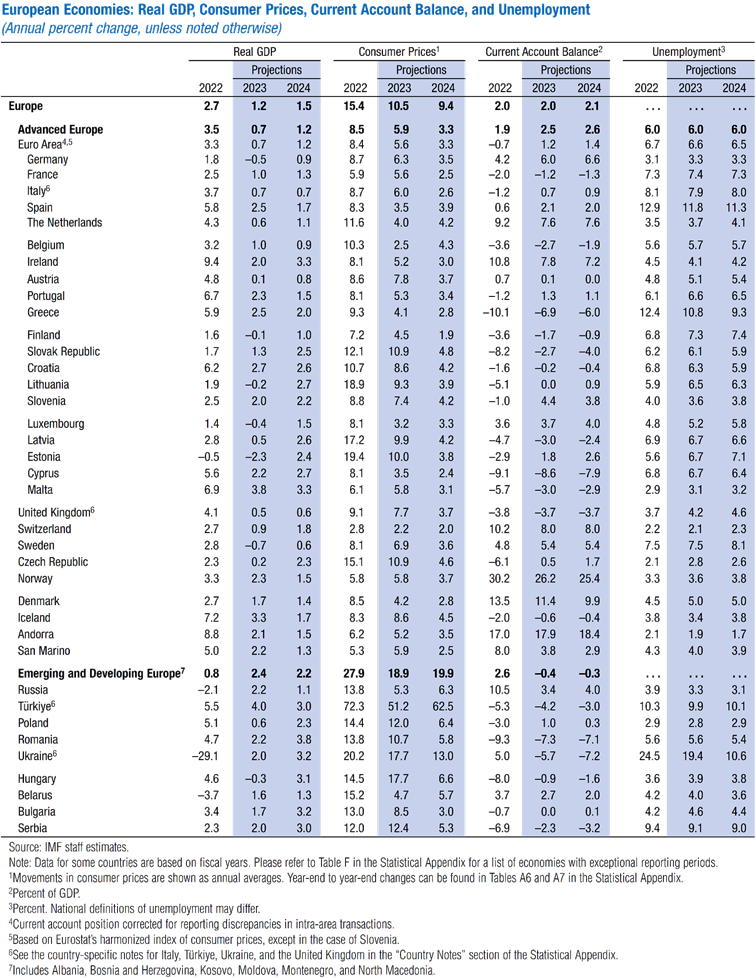
Task: Click Greece's 2022 current account value -10.1
Action: [x=495, y=312]
